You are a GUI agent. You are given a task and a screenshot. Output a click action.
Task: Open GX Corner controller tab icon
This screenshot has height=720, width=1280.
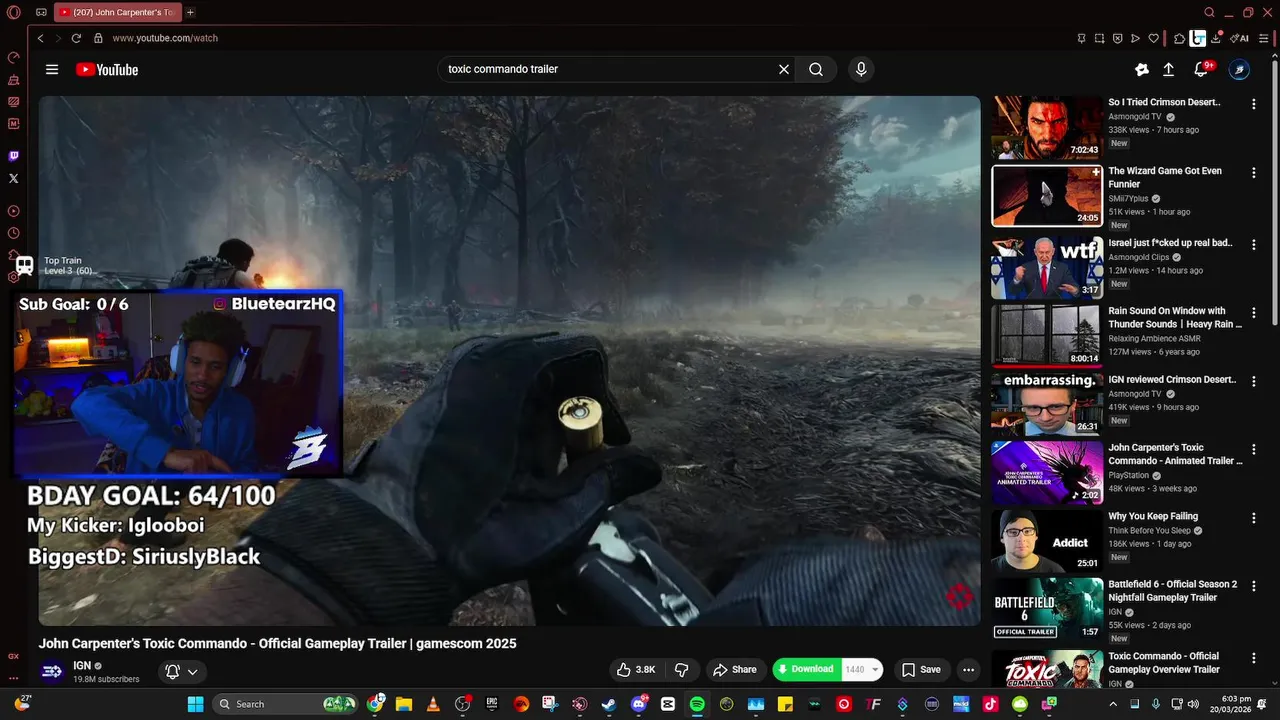[41, 12]
